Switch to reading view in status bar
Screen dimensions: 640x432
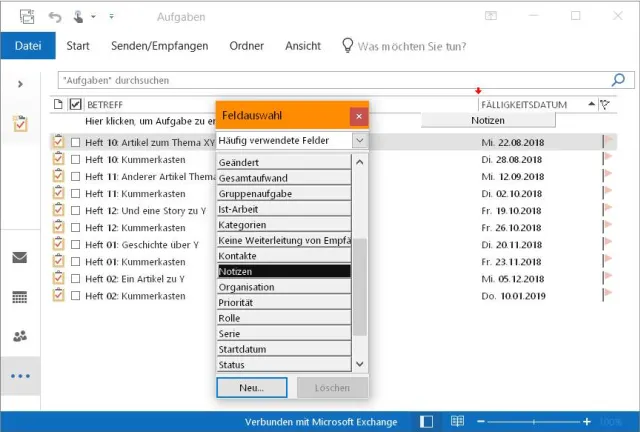(457, 421)
